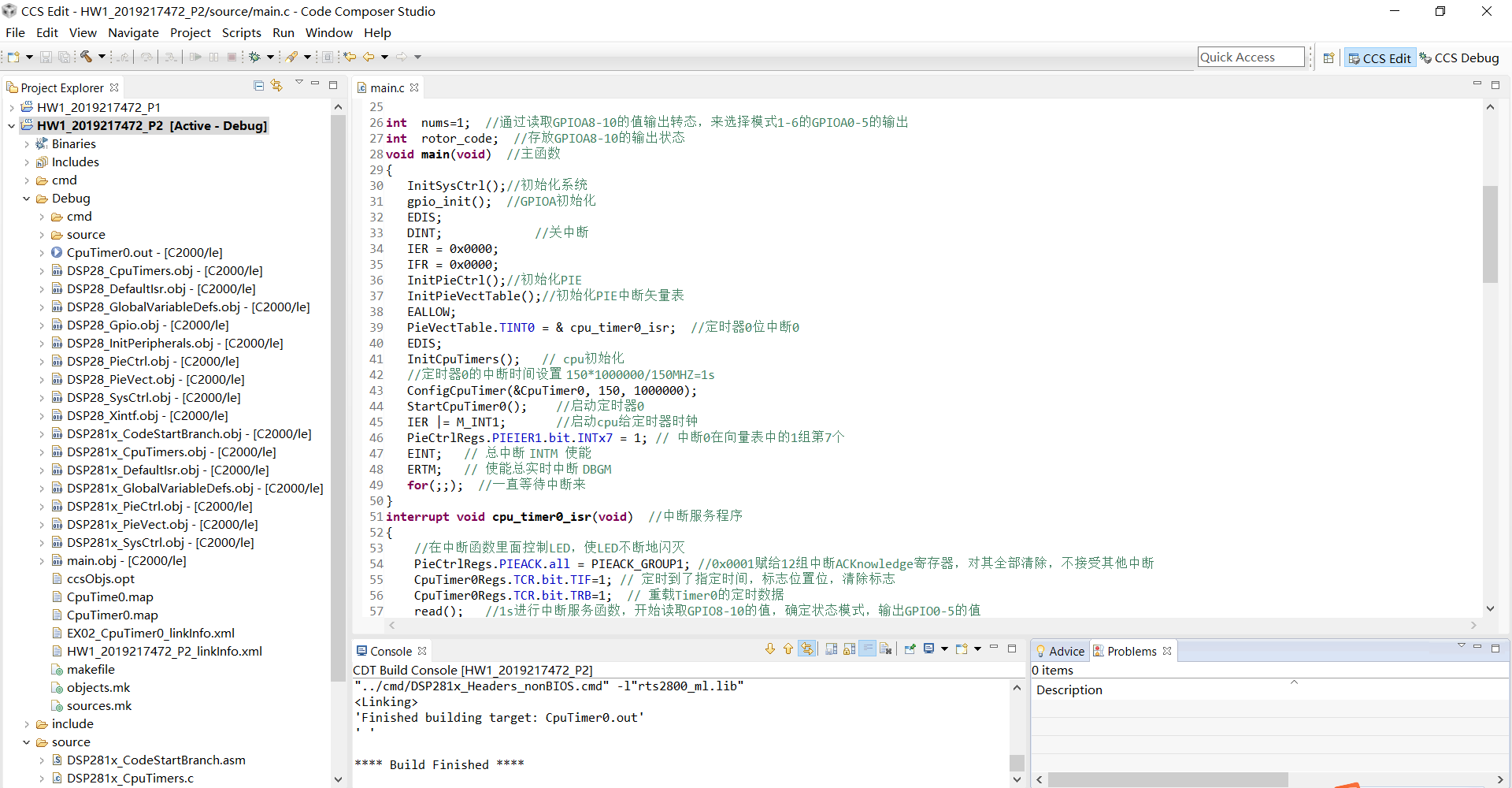The image size is (1512, 788).
Task: Click the red Terminate stop icon
Action: [x=232, y=57]
